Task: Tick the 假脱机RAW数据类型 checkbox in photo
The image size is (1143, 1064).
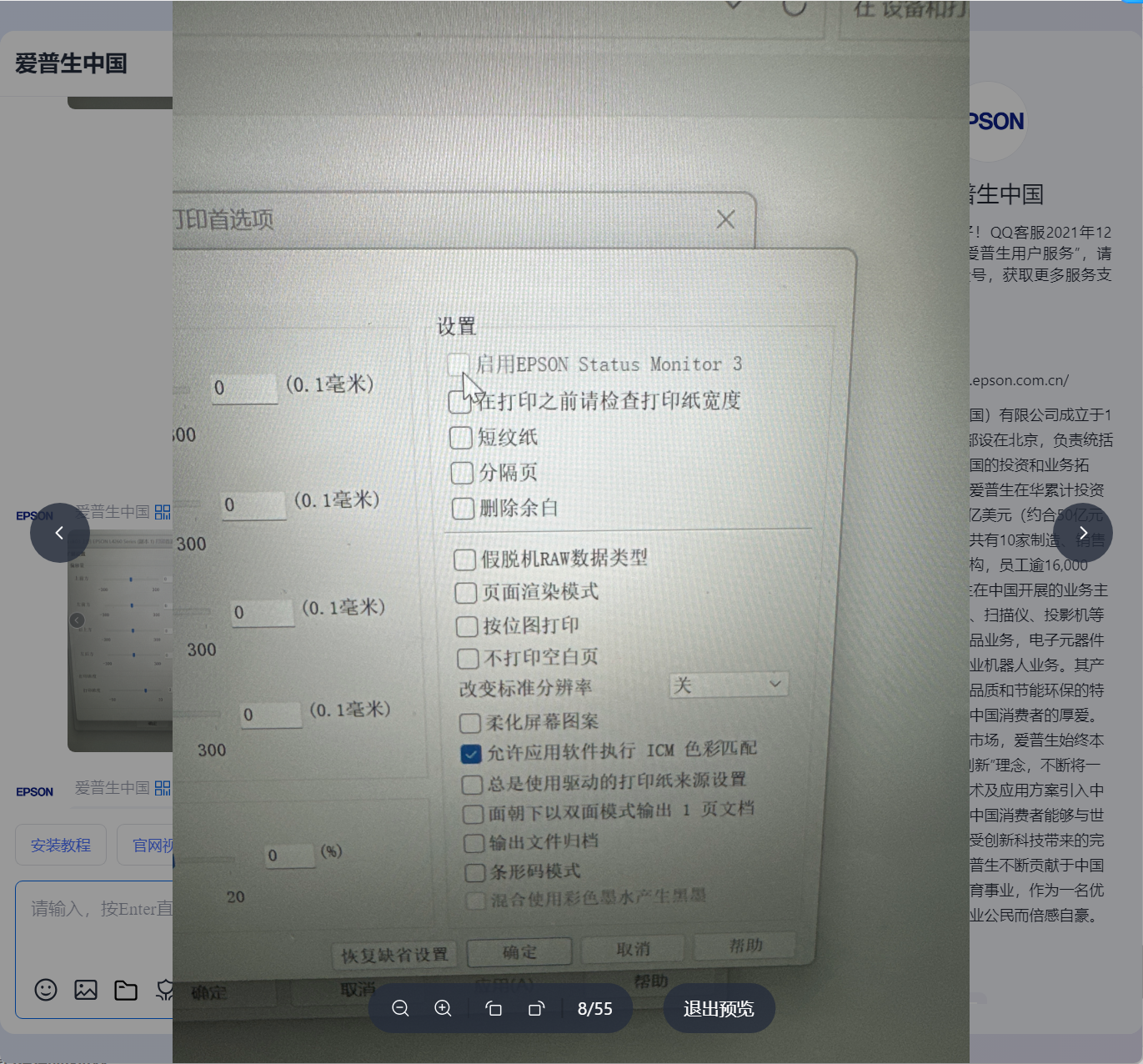Action: [464, 560]
